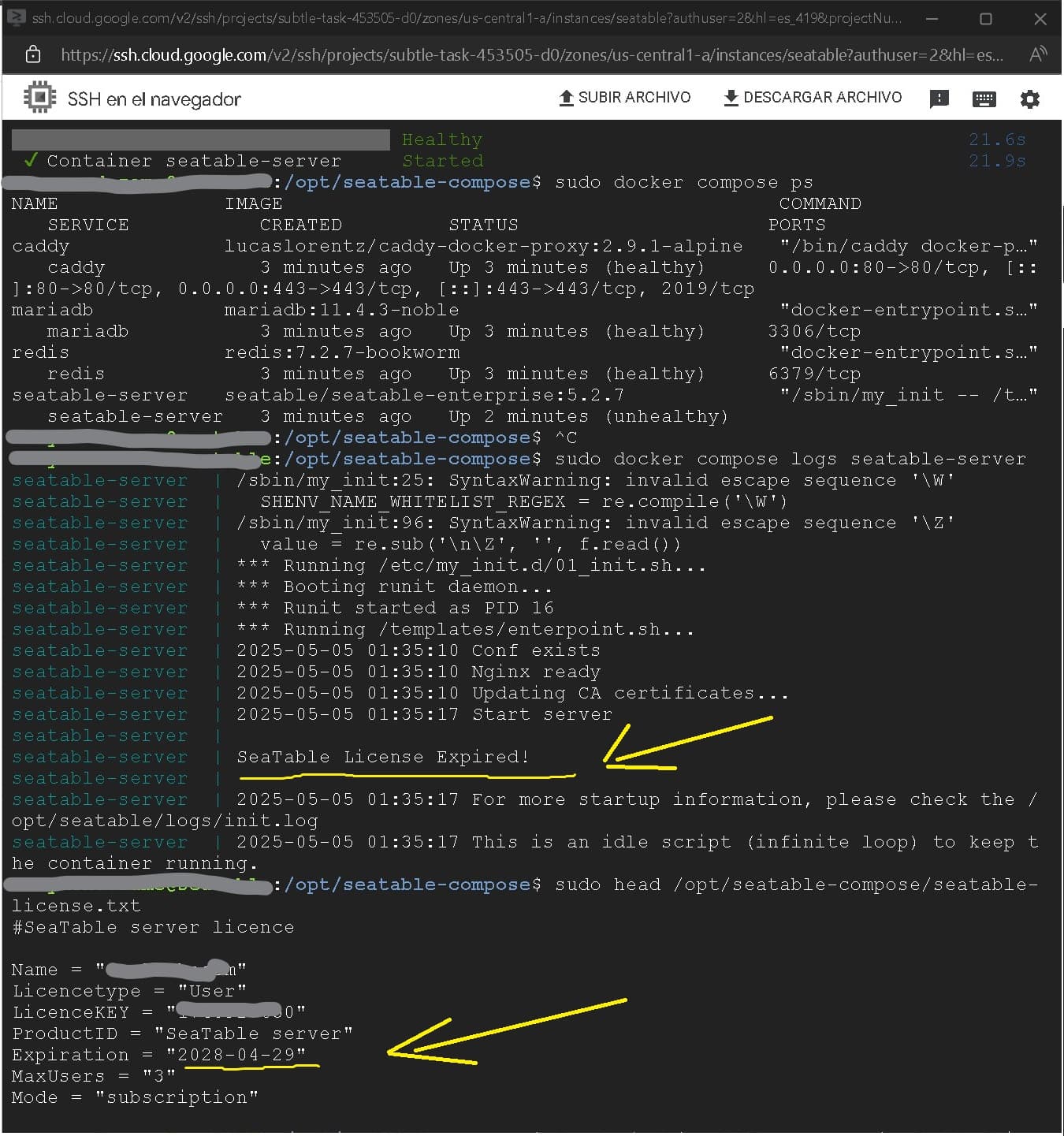Viewport: 1064px width, 1136px height.
Task: Click the terminal icon in title bar
Action: [16, 17]
